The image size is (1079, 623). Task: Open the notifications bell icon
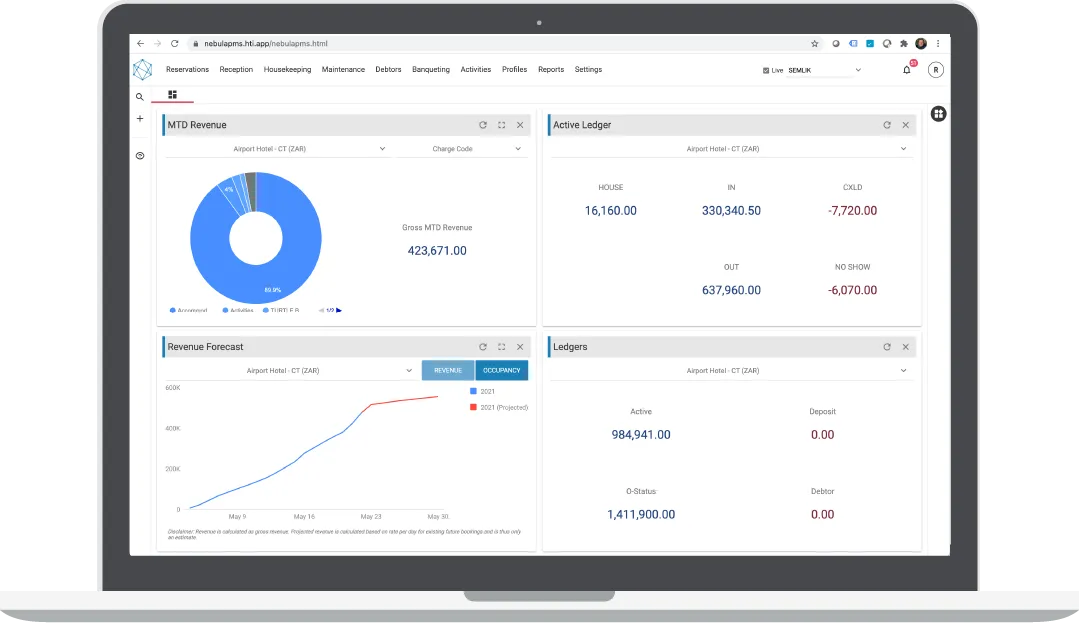tap(907, 70)
